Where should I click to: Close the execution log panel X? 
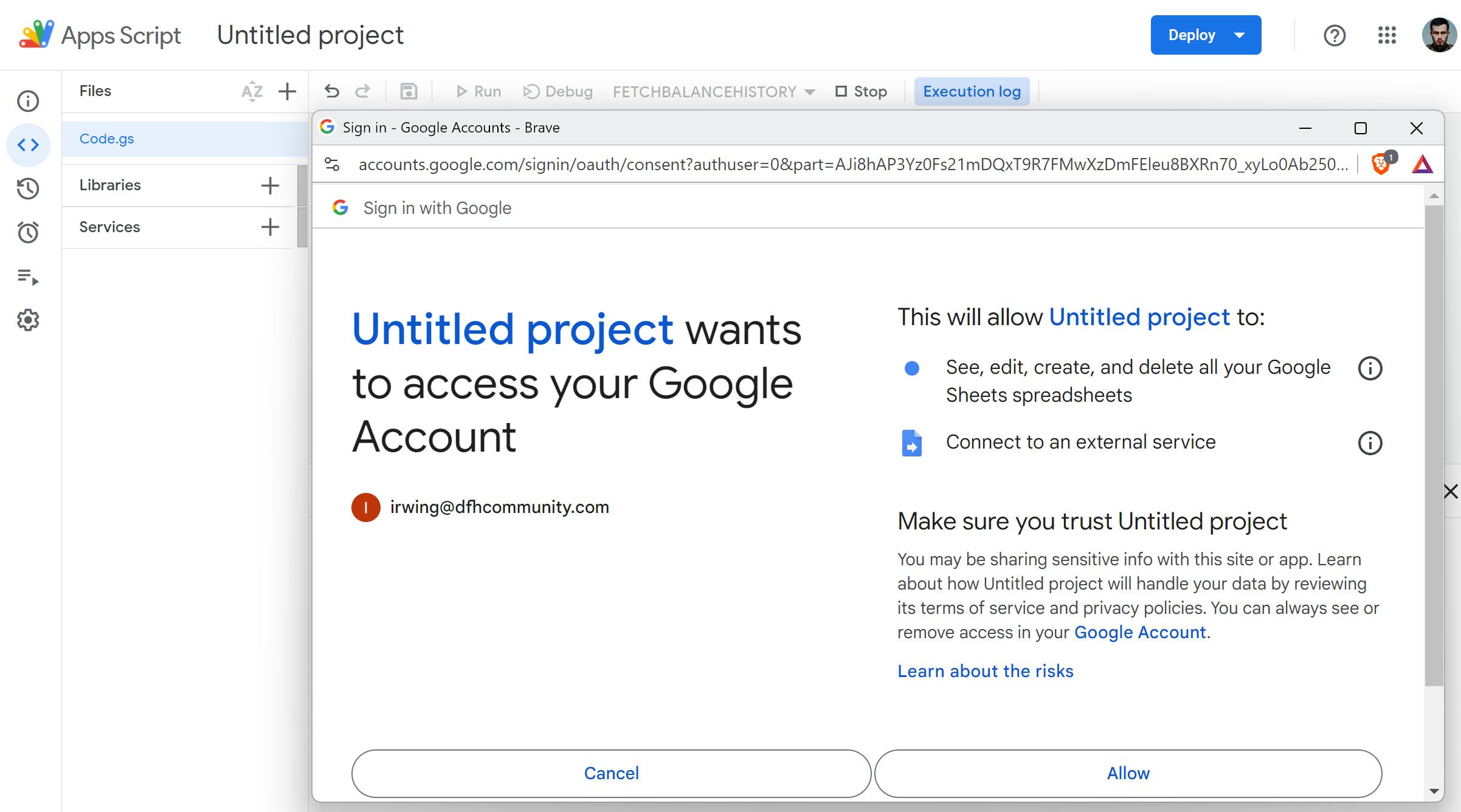click(x=1451, y=491)
